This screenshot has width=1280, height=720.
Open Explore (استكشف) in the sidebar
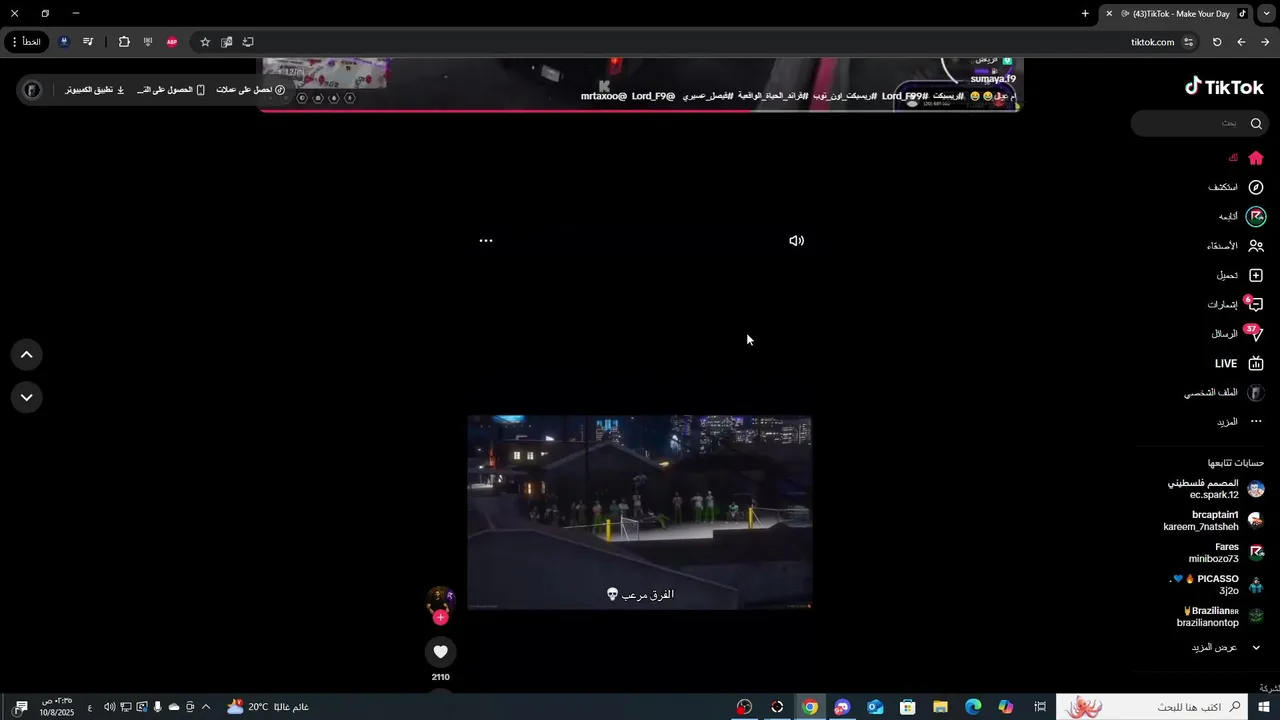(1236, 187)
